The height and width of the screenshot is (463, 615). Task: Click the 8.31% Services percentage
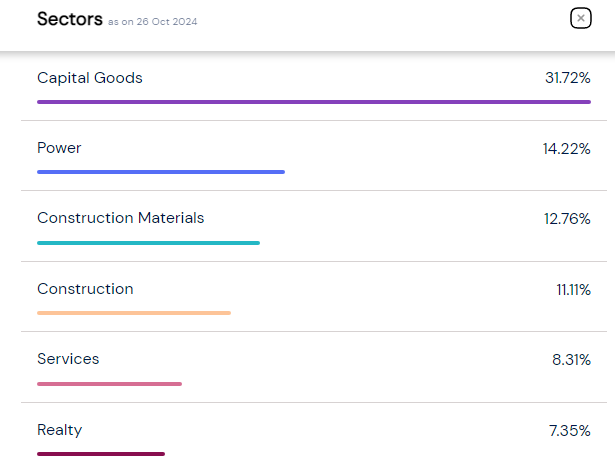pos(571,359)
